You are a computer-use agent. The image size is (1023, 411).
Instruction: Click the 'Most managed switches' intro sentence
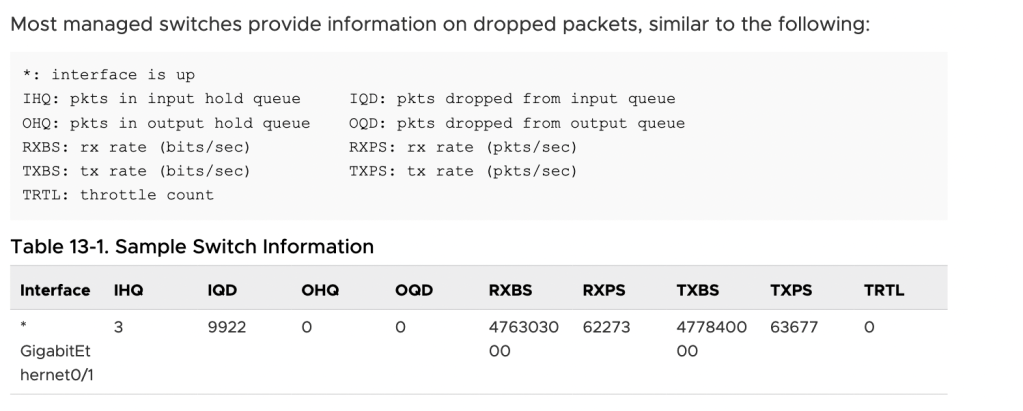440,24
